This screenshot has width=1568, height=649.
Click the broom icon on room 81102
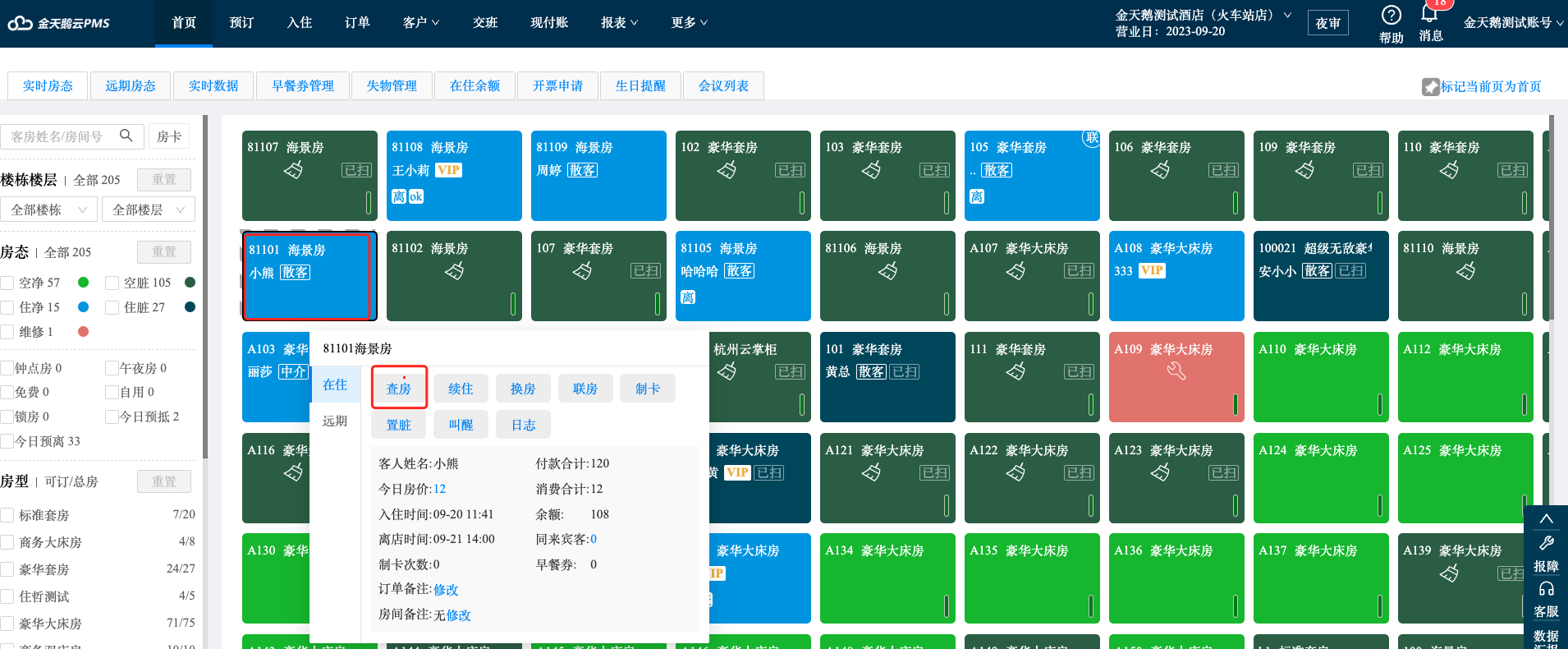pyautogui.click(x=454, y=270)
